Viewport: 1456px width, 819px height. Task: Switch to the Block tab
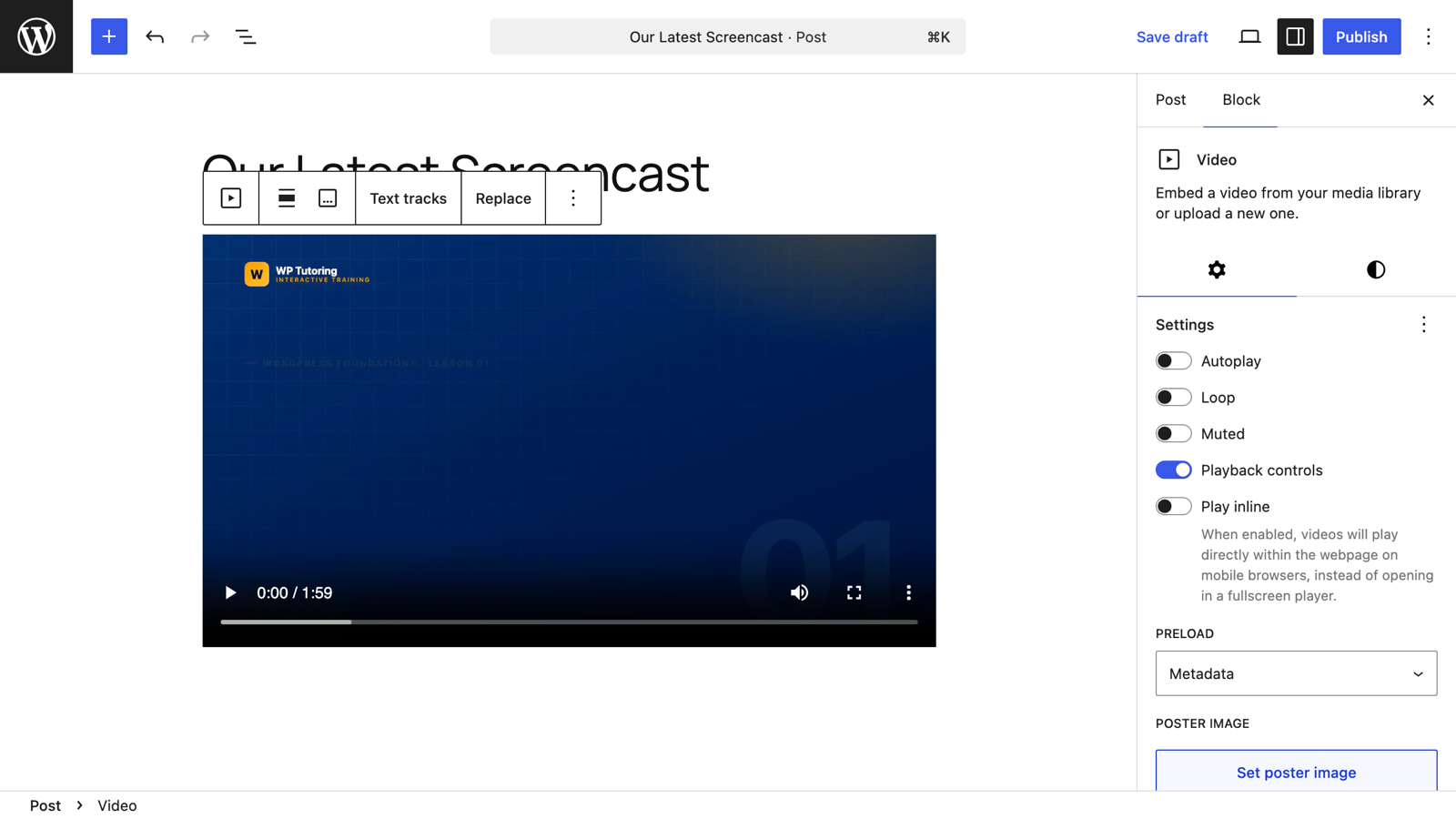[x=1240, y=100]
